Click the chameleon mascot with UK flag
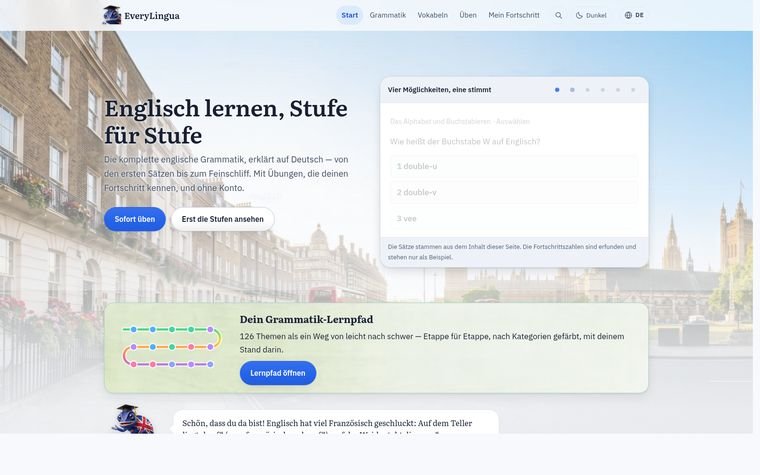Screen dimensions: 760x475 tap(133, 419)
